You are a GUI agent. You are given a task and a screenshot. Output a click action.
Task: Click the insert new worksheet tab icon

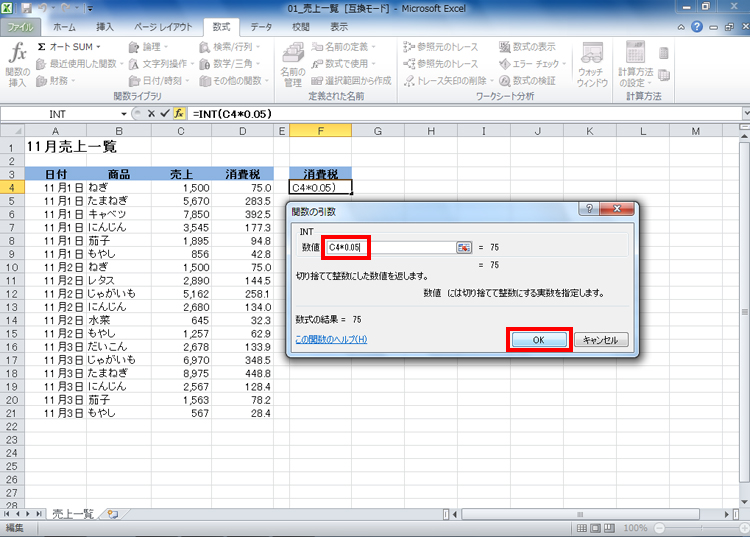[x=113, y=515]
